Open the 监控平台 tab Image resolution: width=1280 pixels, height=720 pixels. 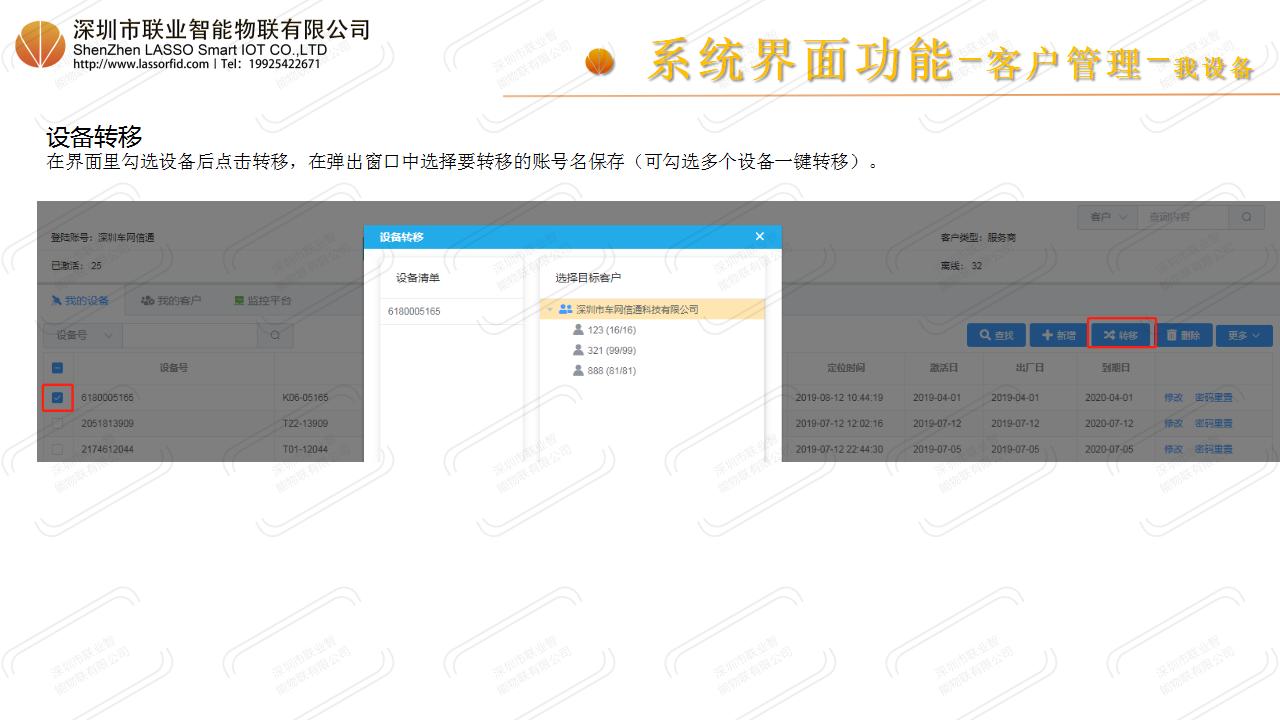pyautogui.click(x=263, y=300)
